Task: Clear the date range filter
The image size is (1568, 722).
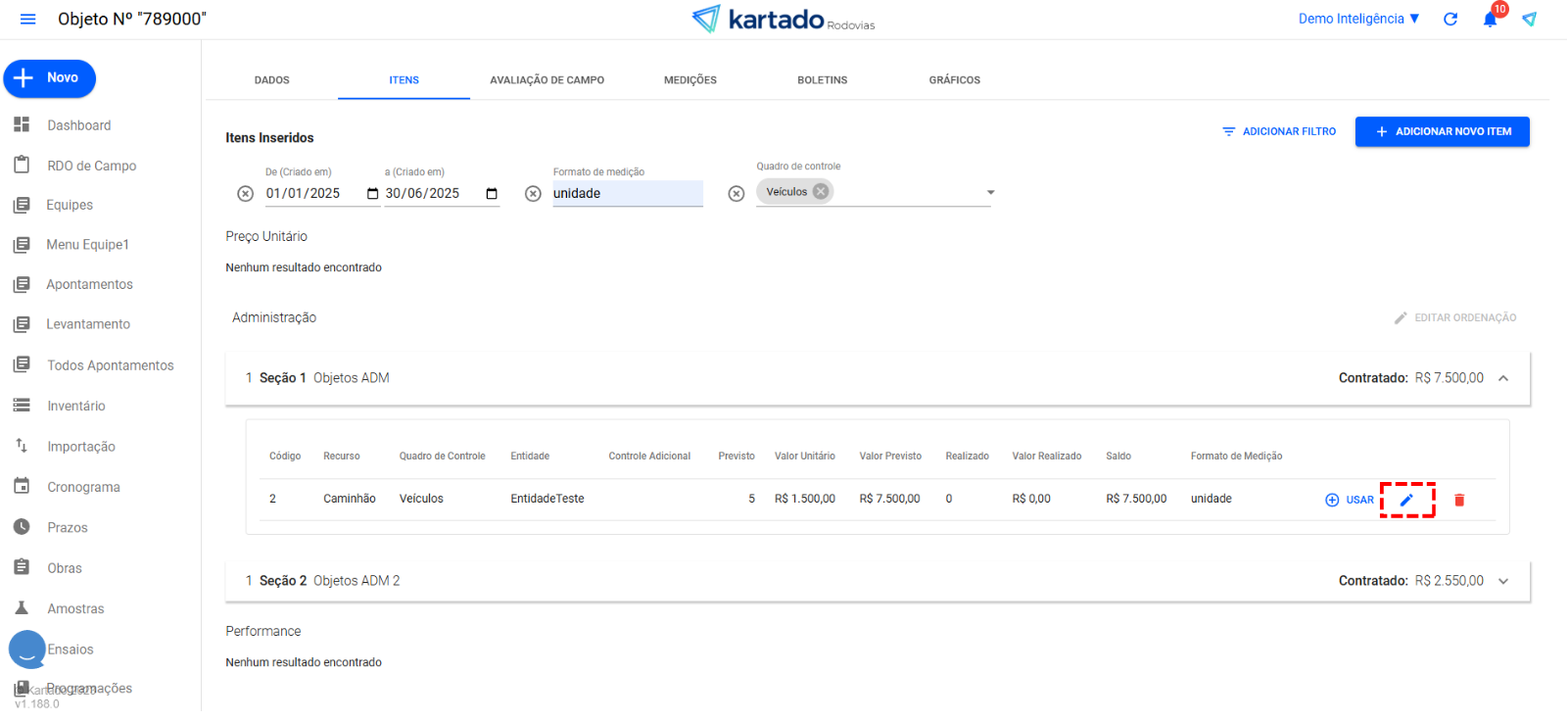Action: [246, 194]
